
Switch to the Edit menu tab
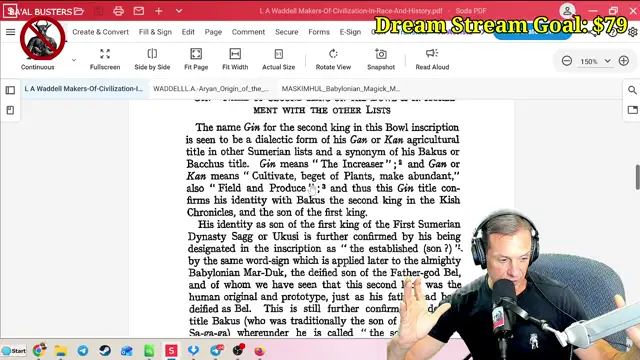coord(188,32)
